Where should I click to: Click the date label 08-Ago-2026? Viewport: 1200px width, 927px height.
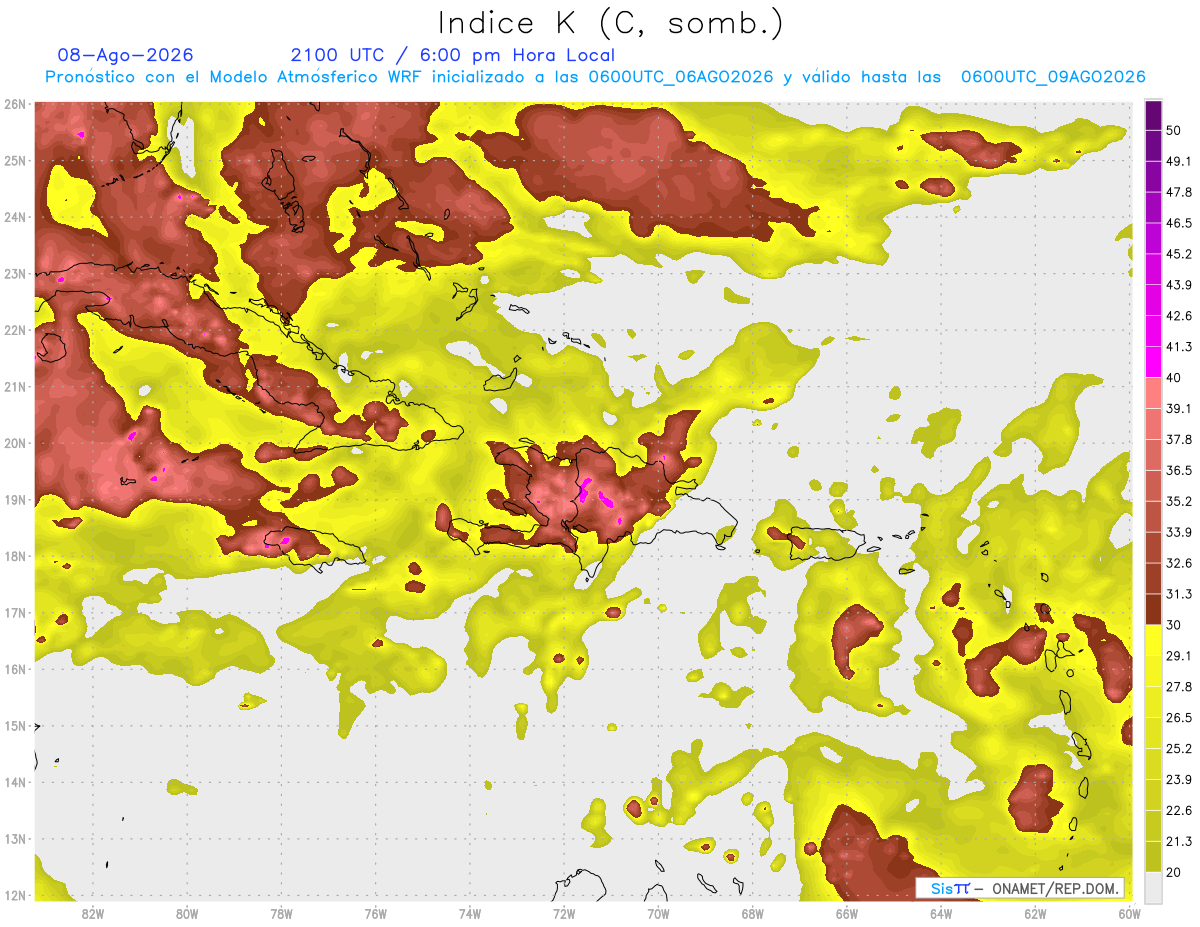coord(126,55)
